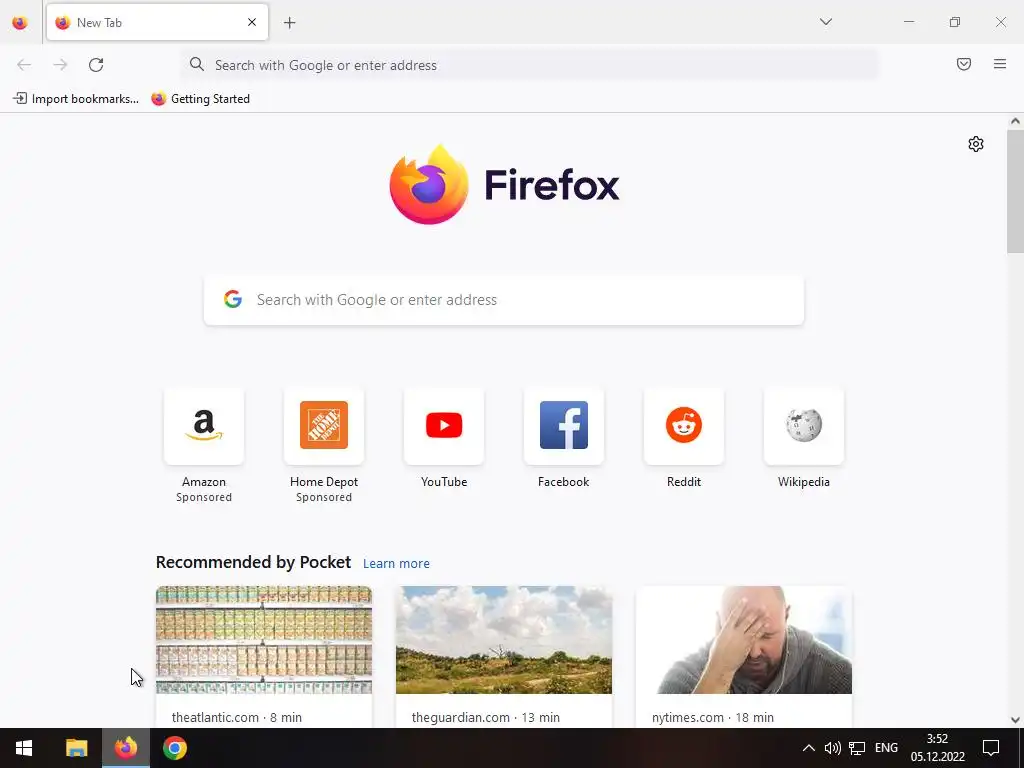Screen dimensions: 1024x768
Task: Open File Explorer from taskbar
Action: click(x=76, y=748)
